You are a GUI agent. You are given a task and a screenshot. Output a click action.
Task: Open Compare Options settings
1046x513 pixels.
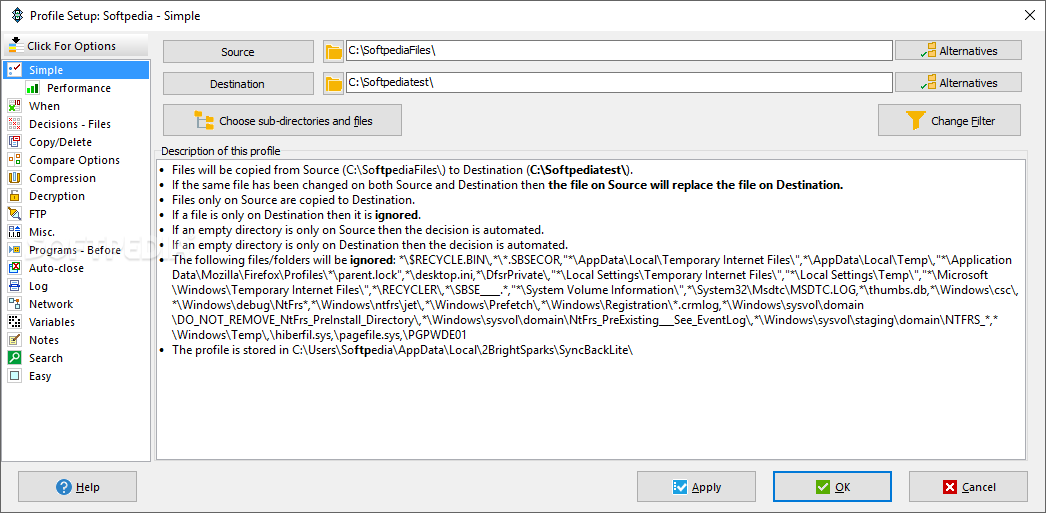(76, 160)
